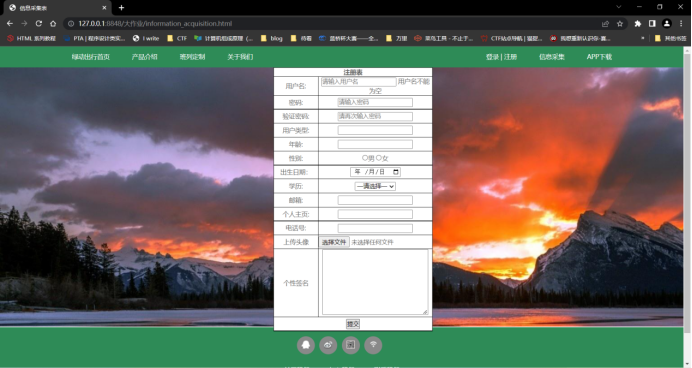Open the PTA bookmark
Viewport: 692px width, 368px height.
pos(94,38)
